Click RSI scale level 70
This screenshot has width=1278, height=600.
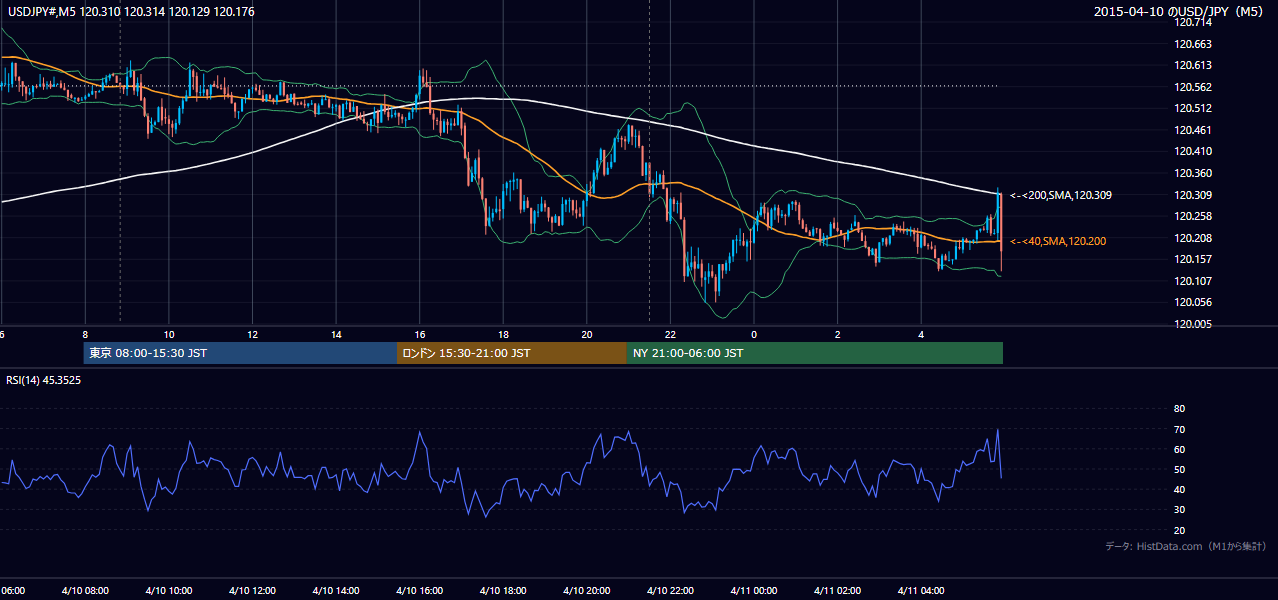click(x=1179, y=429)
